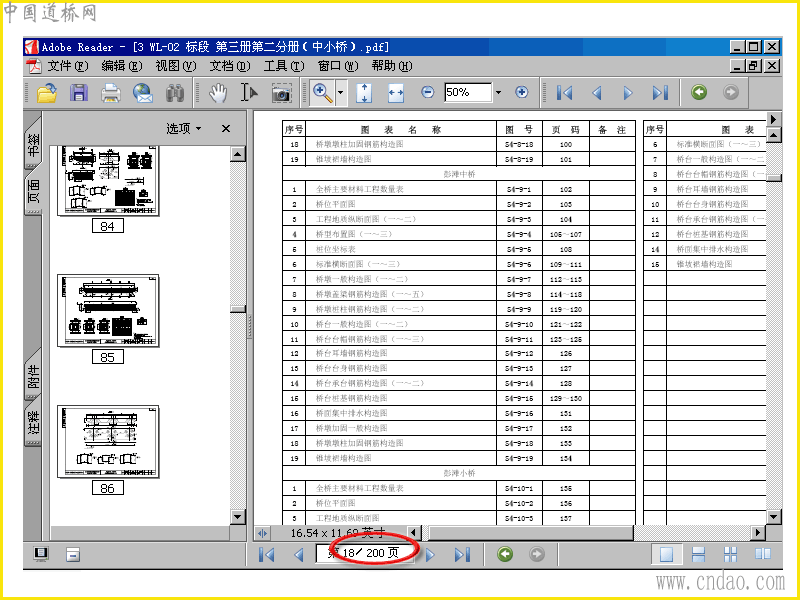Select Single Page layout
Image resolution: width=800 pixels, height=600 pixels.
(666, 554)
